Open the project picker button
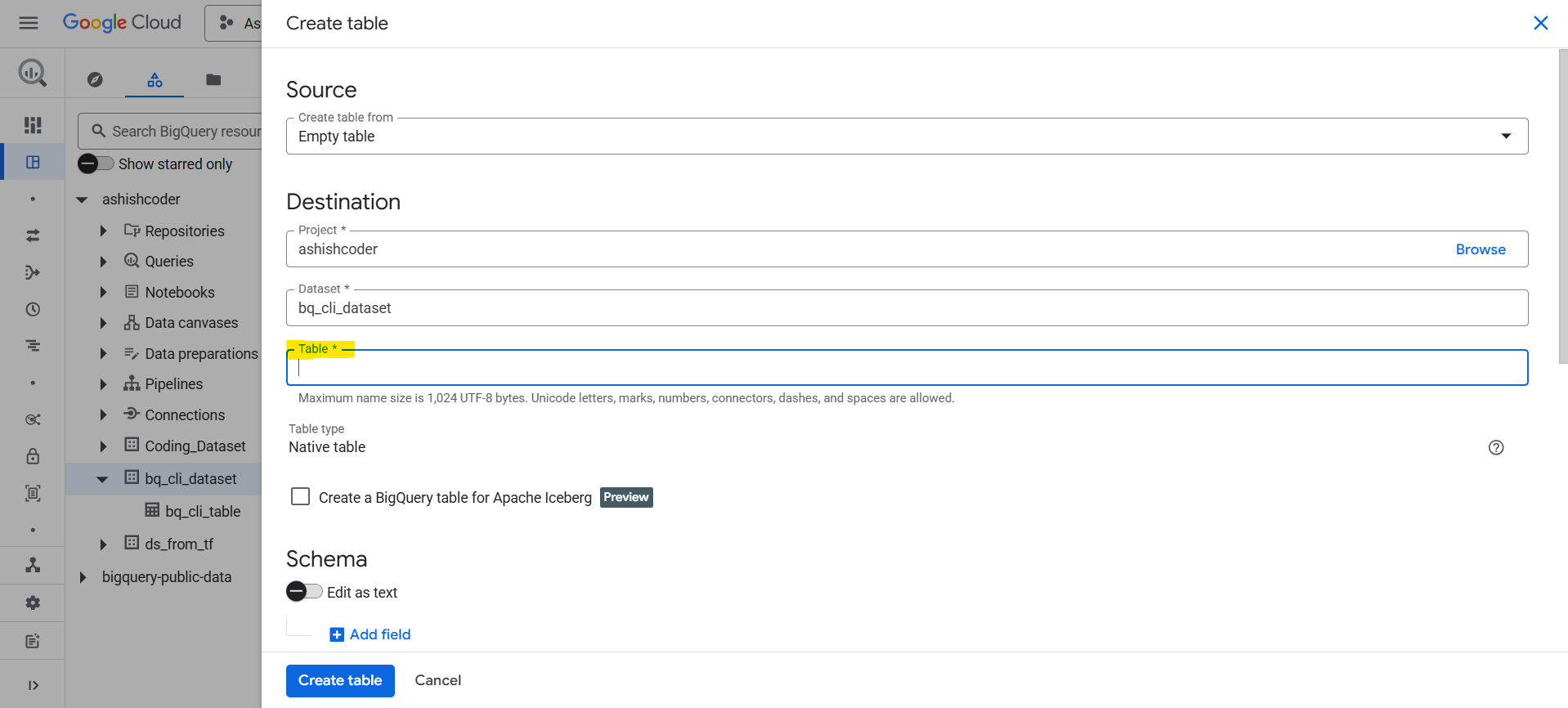 pyautogui.click(x=234, y=23)
